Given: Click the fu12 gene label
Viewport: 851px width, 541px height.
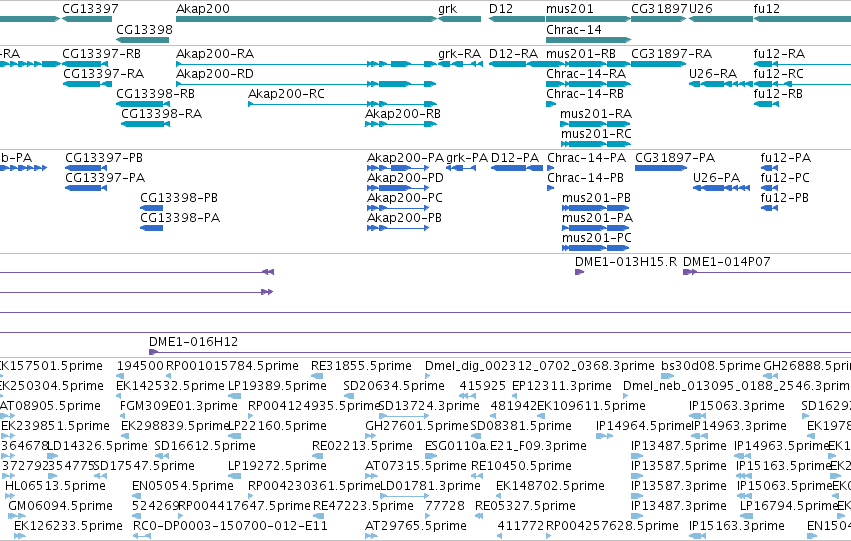Looking at the screenshot, I should pos(767,9).
